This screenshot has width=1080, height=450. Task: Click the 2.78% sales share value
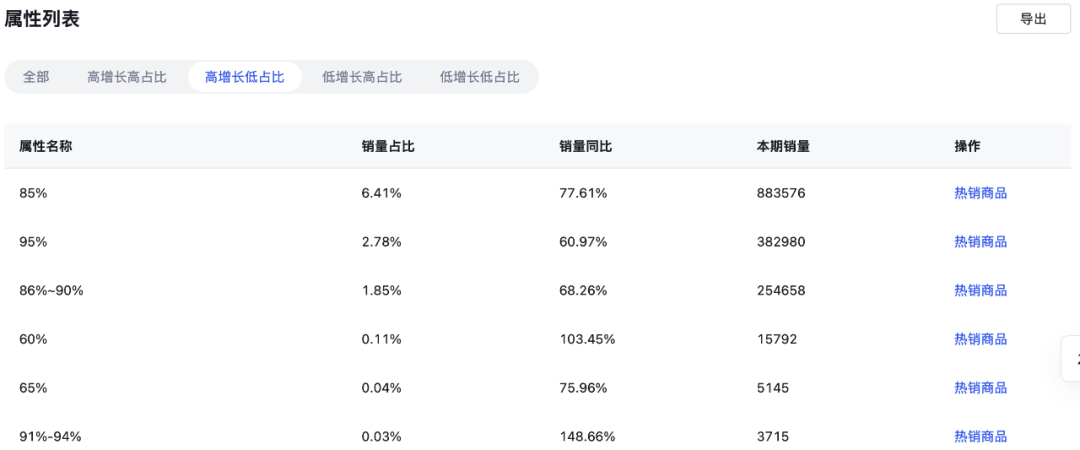click(382, 242)
